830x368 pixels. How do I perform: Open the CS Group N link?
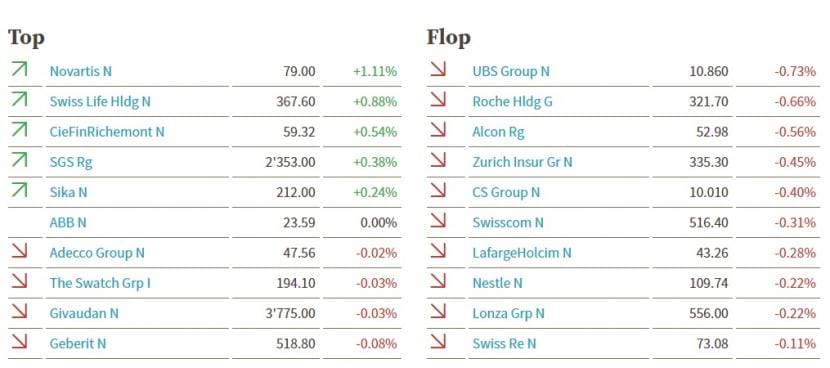coord(506,192)
